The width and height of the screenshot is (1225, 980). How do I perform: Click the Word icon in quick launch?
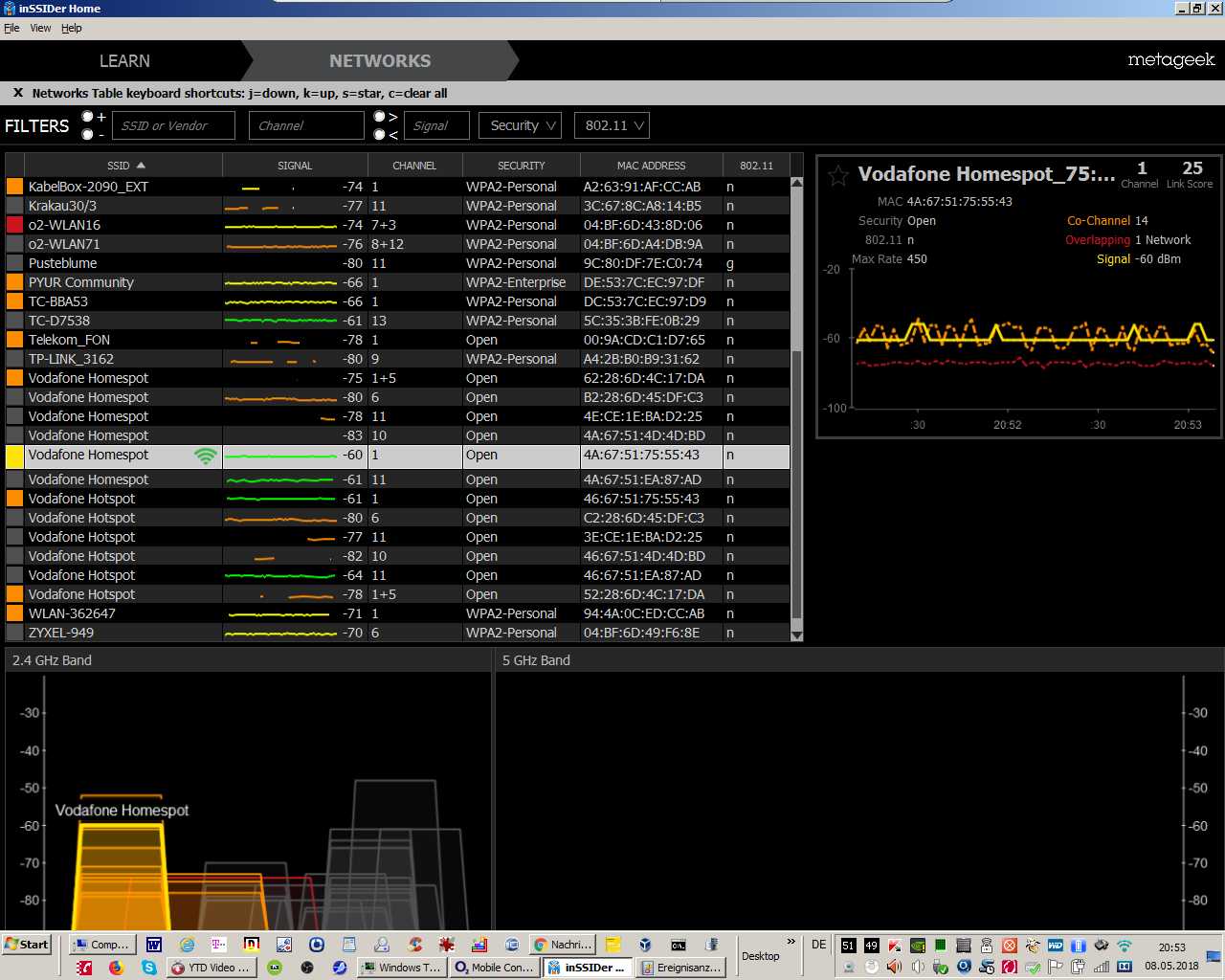tap(154, 945)
